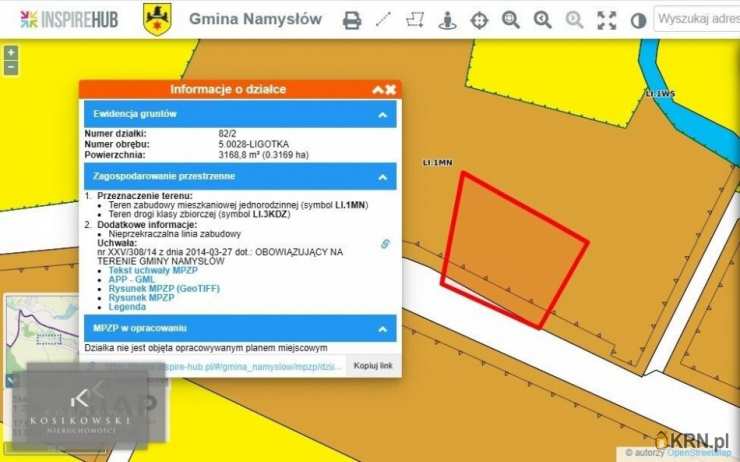Select the measure distance line tool

click(383, 20)
